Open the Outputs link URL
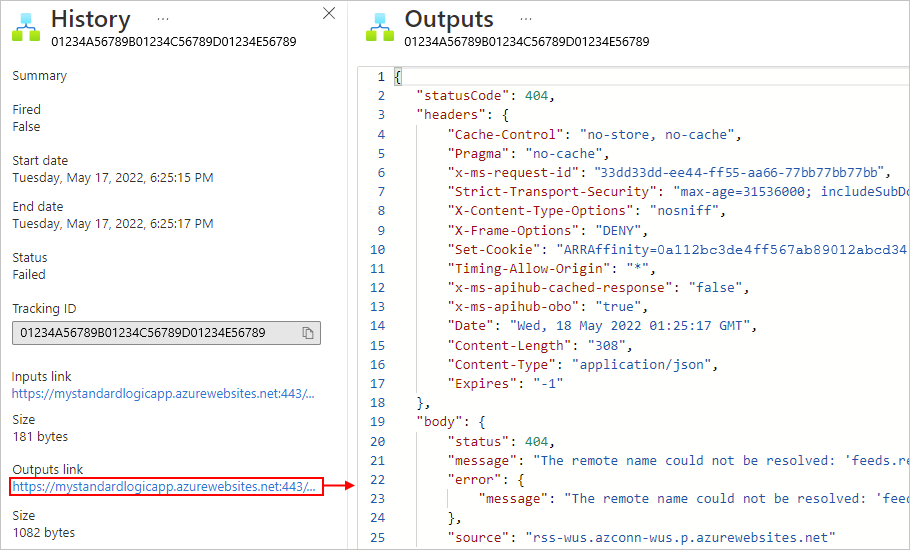Image resolution: width=910 pixels, height=550 pixels. click(x=163, y=487)
